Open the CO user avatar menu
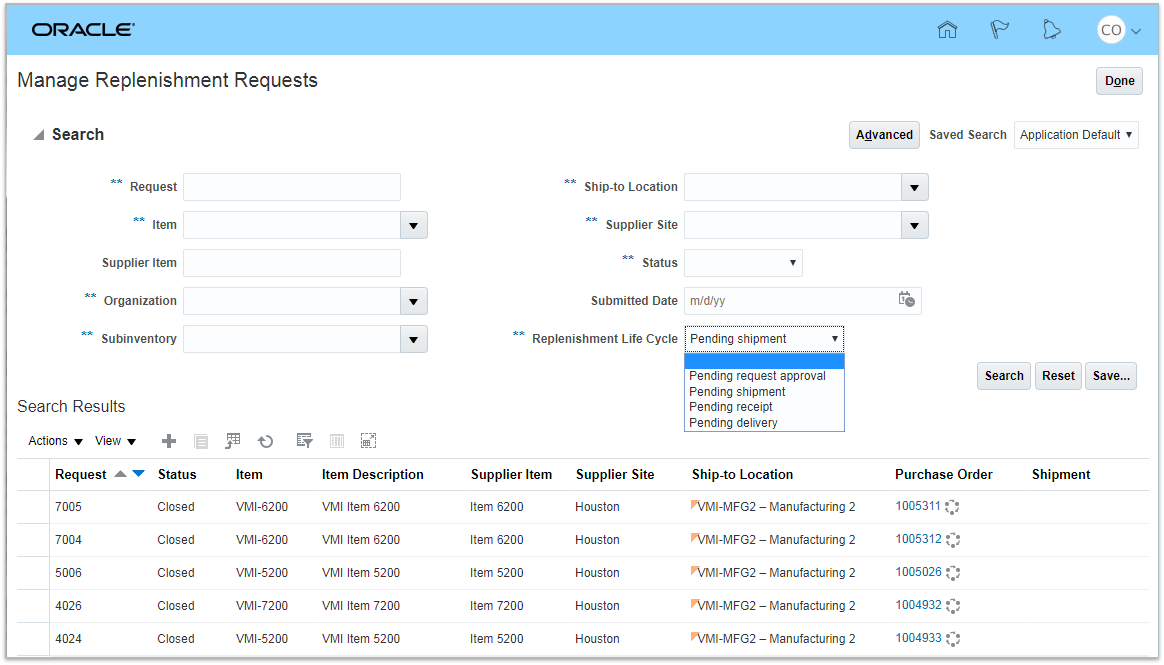Image resolution: width=1164 pixels, height=665 pixels. pos(1119,30)
